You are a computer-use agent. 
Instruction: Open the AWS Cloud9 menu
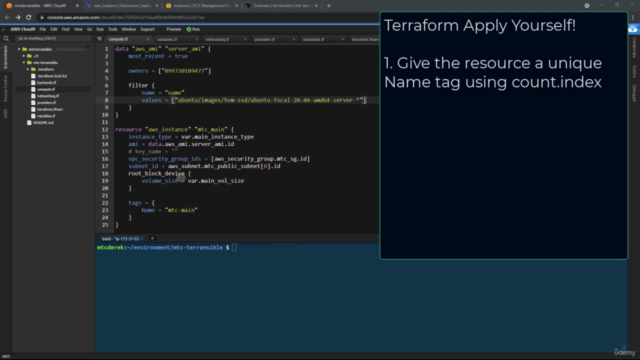tap(22, 29)
